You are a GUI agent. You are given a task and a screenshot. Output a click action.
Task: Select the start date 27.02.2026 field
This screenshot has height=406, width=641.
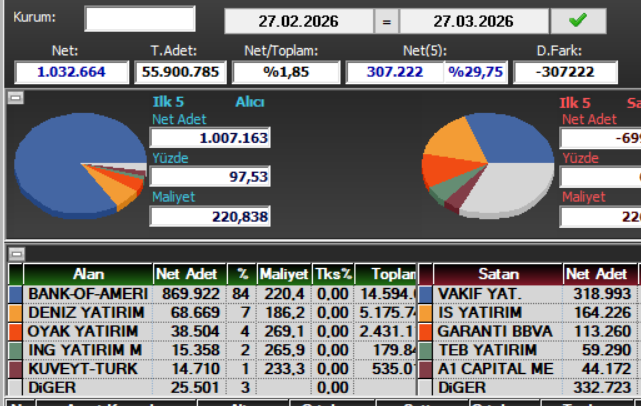(299, 21)
